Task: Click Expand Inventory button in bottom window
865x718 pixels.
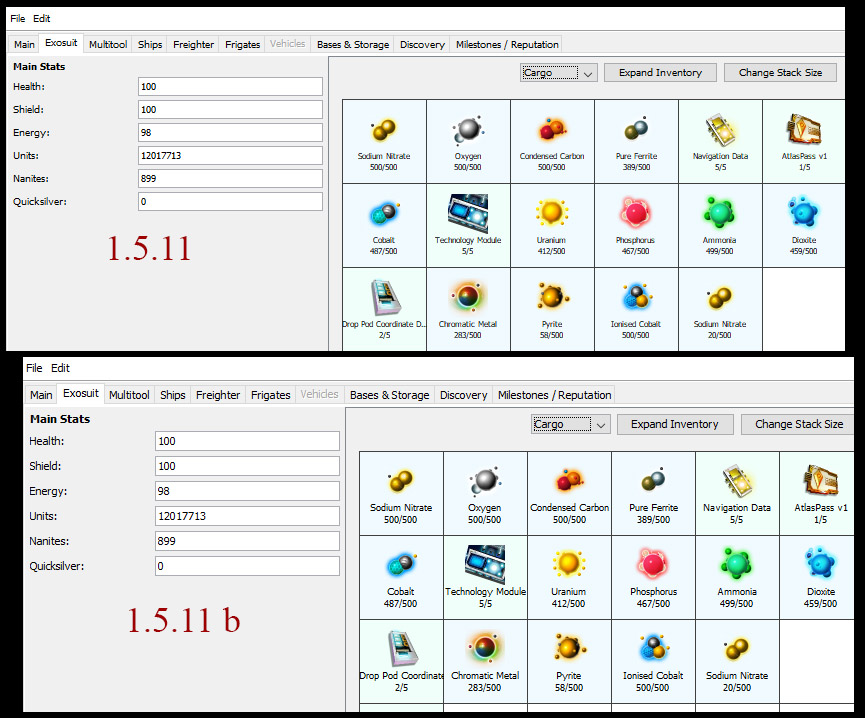Action: pyautogui.click(x=675, y=424)
